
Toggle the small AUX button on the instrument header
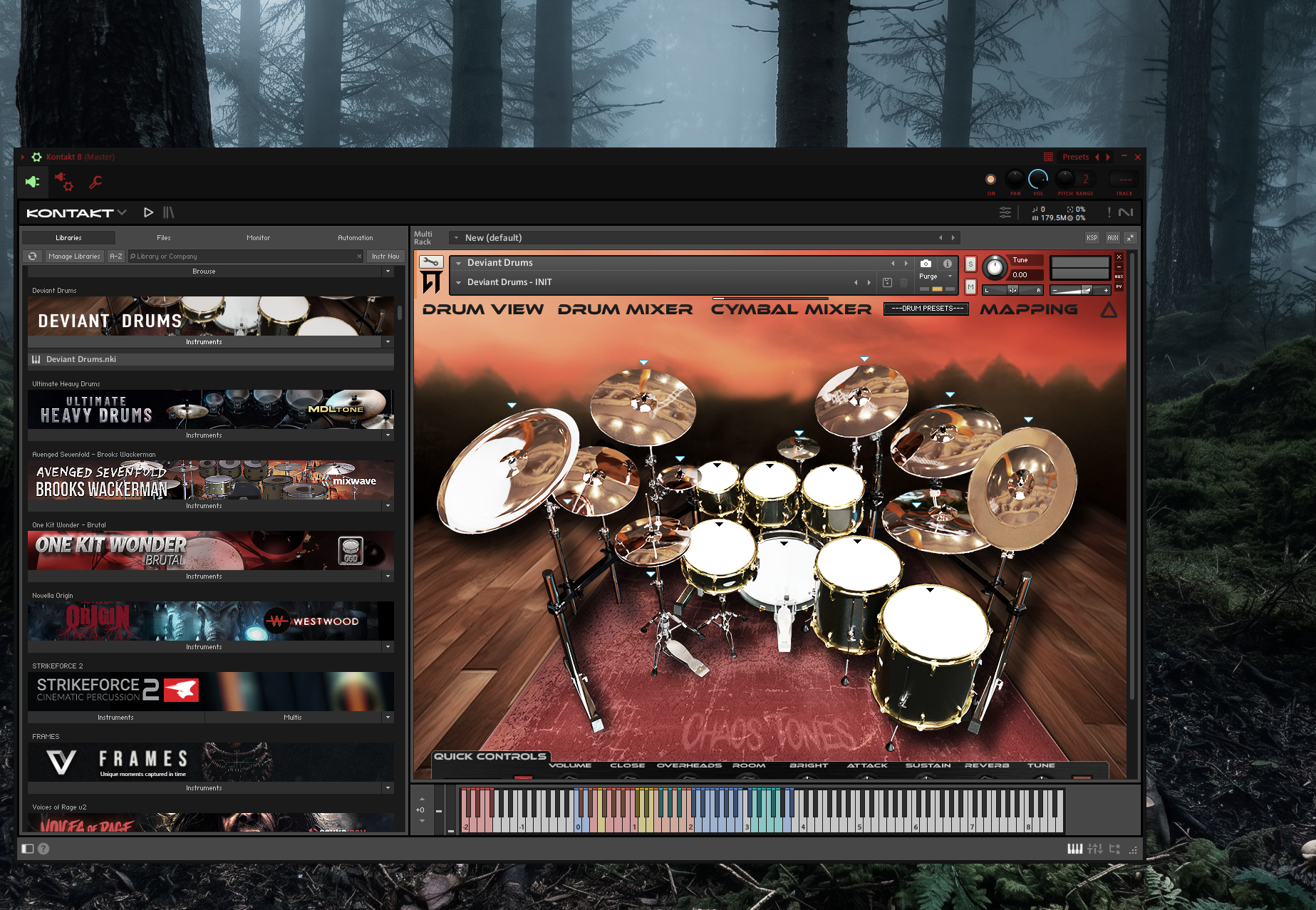1119,276
